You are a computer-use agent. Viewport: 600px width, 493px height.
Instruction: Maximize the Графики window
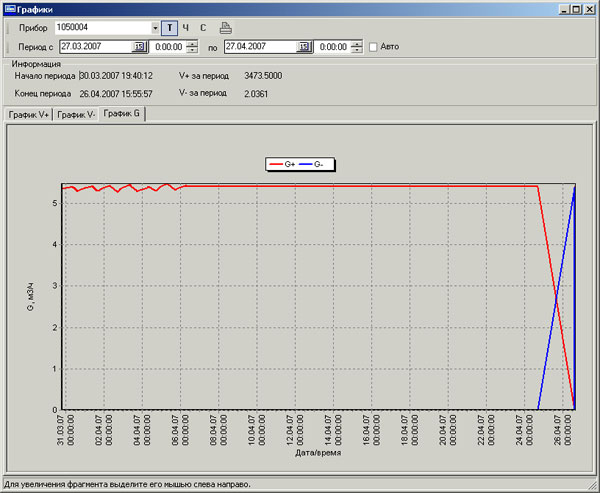(574, 8)
